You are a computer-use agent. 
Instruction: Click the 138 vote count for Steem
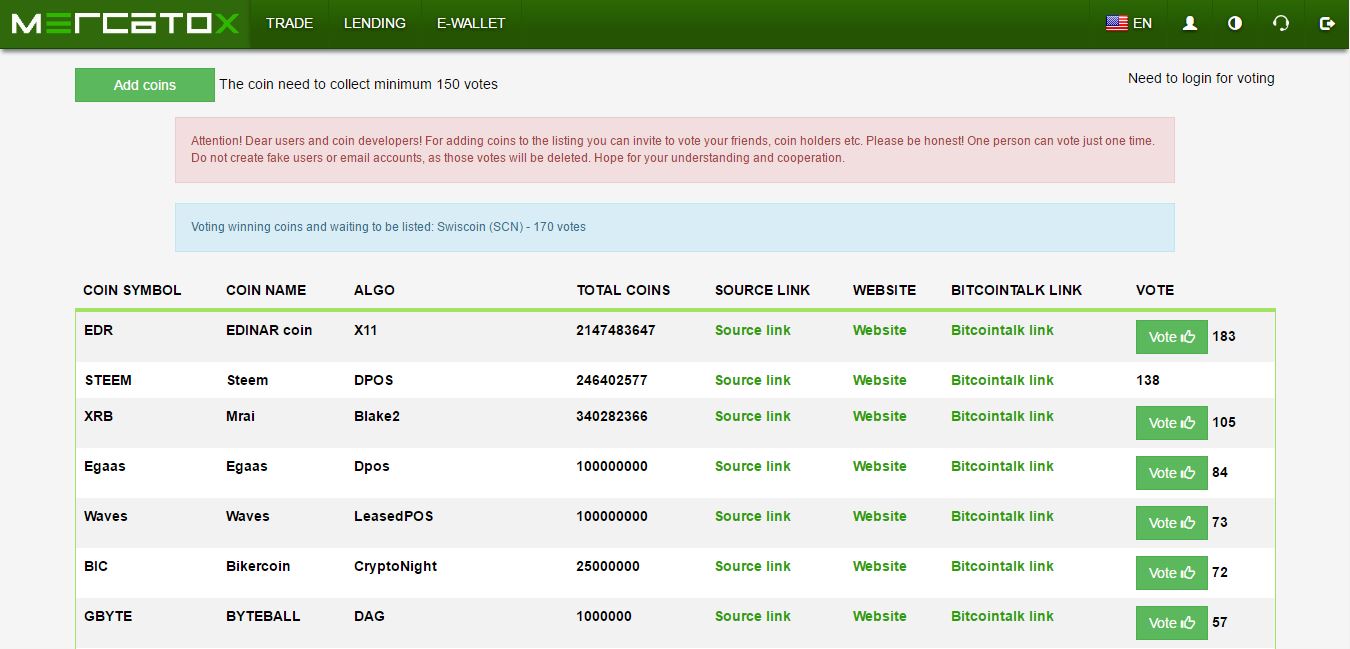click(x=1148, y=380)
